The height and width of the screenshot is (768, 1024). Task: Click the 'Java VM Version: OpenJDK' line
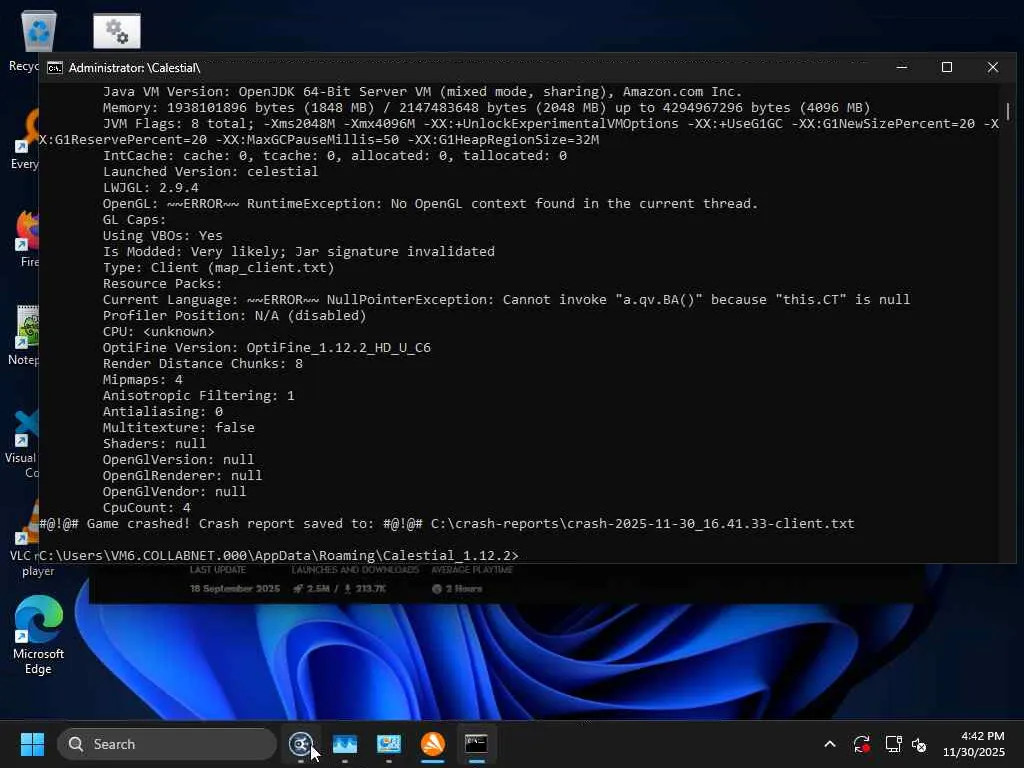coord(422,91)
